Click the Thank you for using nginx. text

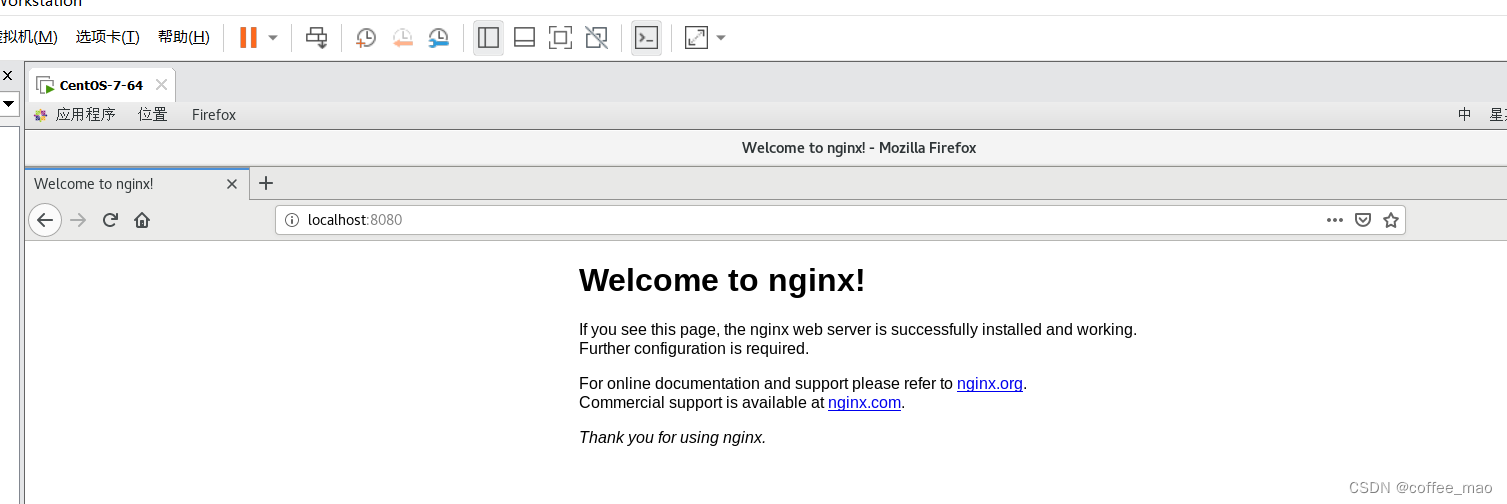tap(672, 437)
